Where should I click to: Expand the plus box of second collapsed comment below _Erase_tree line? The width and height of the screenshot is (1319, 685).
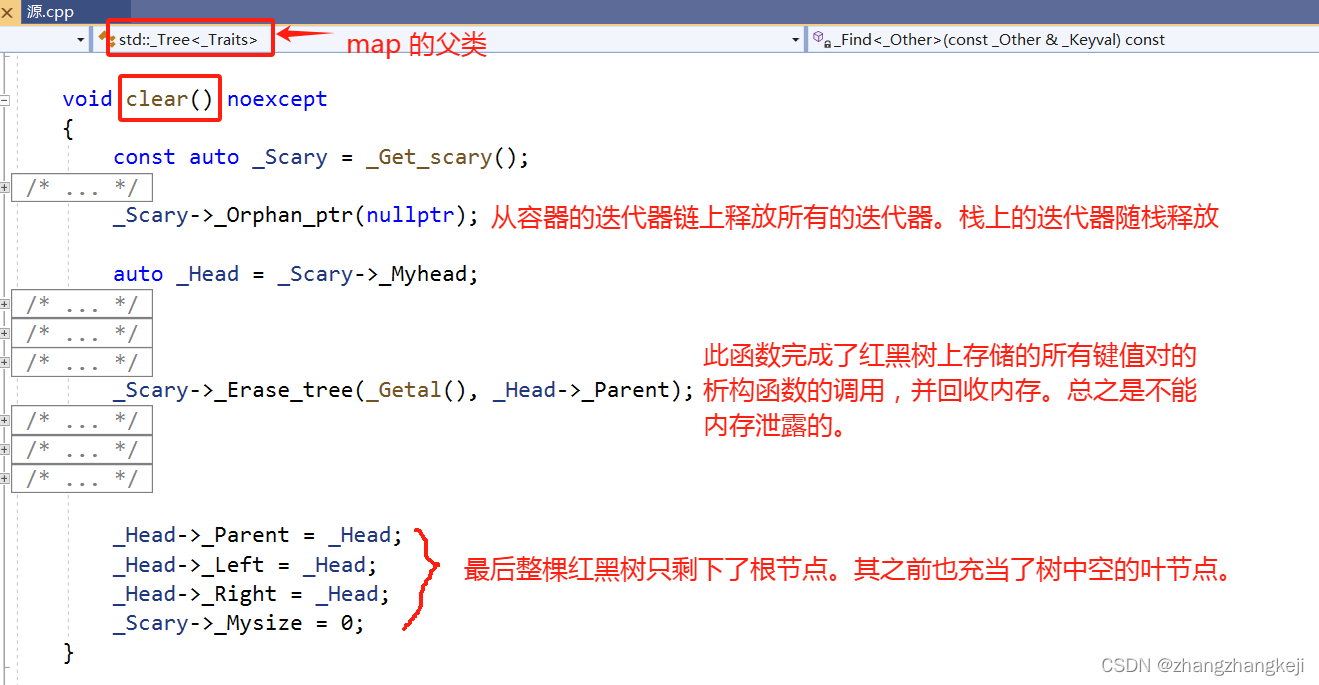pyautogui.click(x=5, y=449)
